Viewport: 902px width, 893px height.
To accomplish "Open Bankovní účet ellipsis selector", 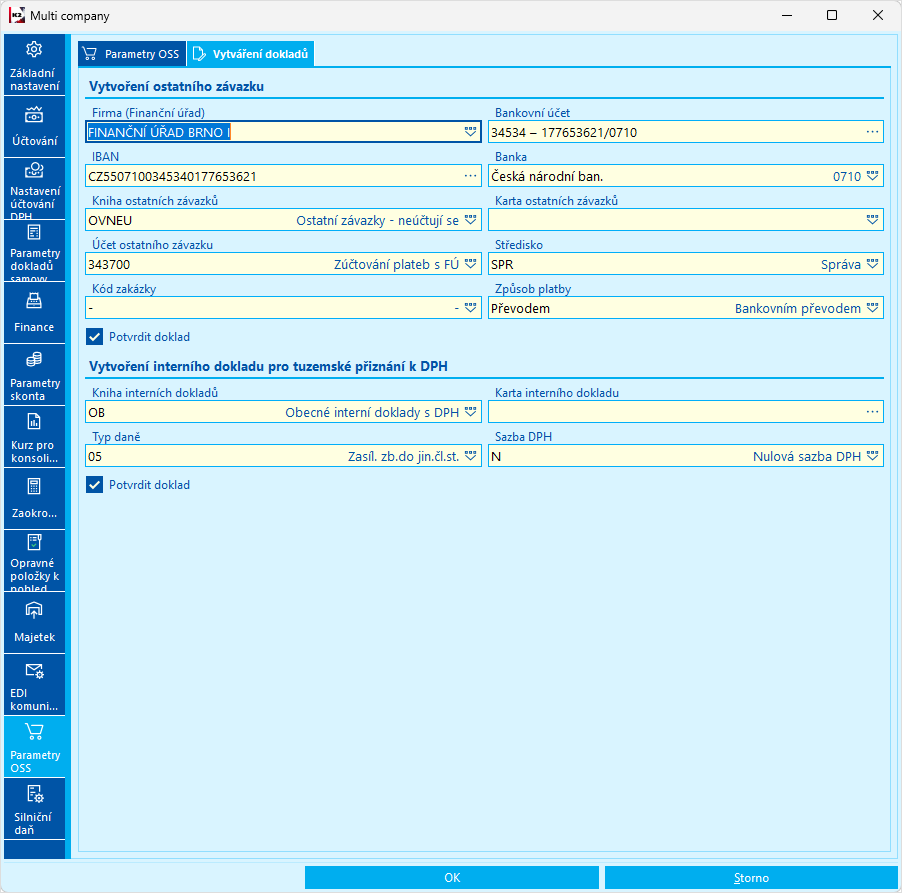I will click(873, 132).
